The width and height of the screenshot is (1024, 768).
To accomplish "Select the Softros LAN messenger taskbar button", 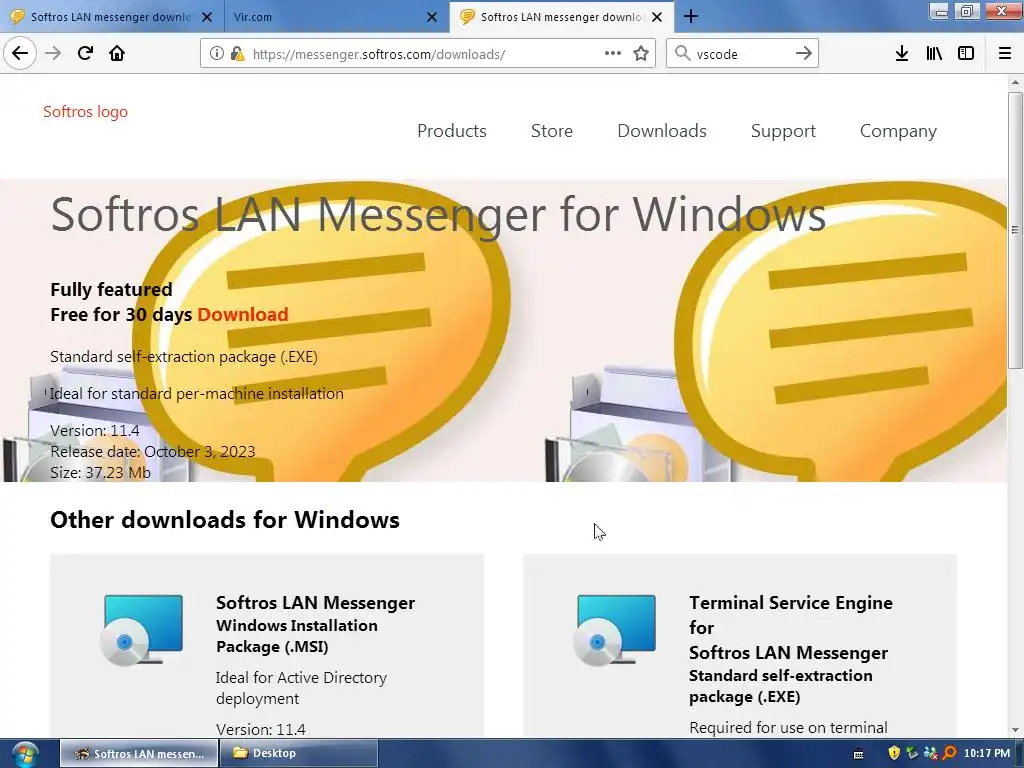I will tap(138, 754).
